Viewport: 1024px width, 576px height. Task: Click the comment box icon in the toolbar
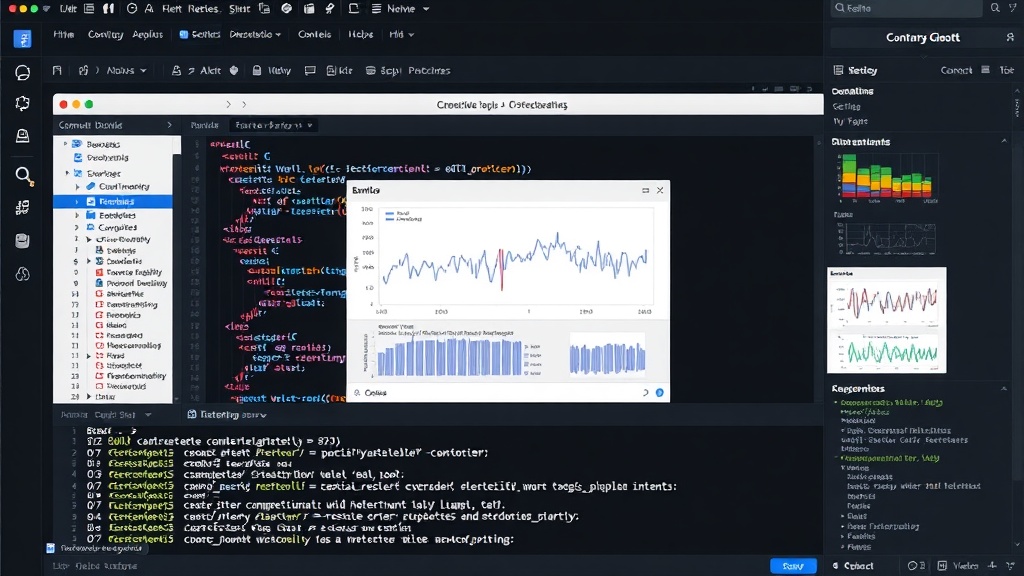point(310,71)
